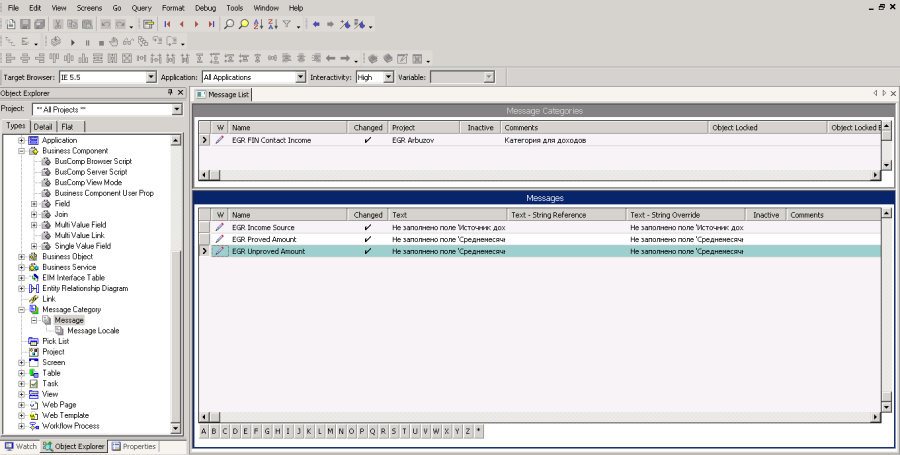The width and height of the screenshot is (900, 455).
Task: Click the New Record toolbar icon
Action: click(11, 24)
